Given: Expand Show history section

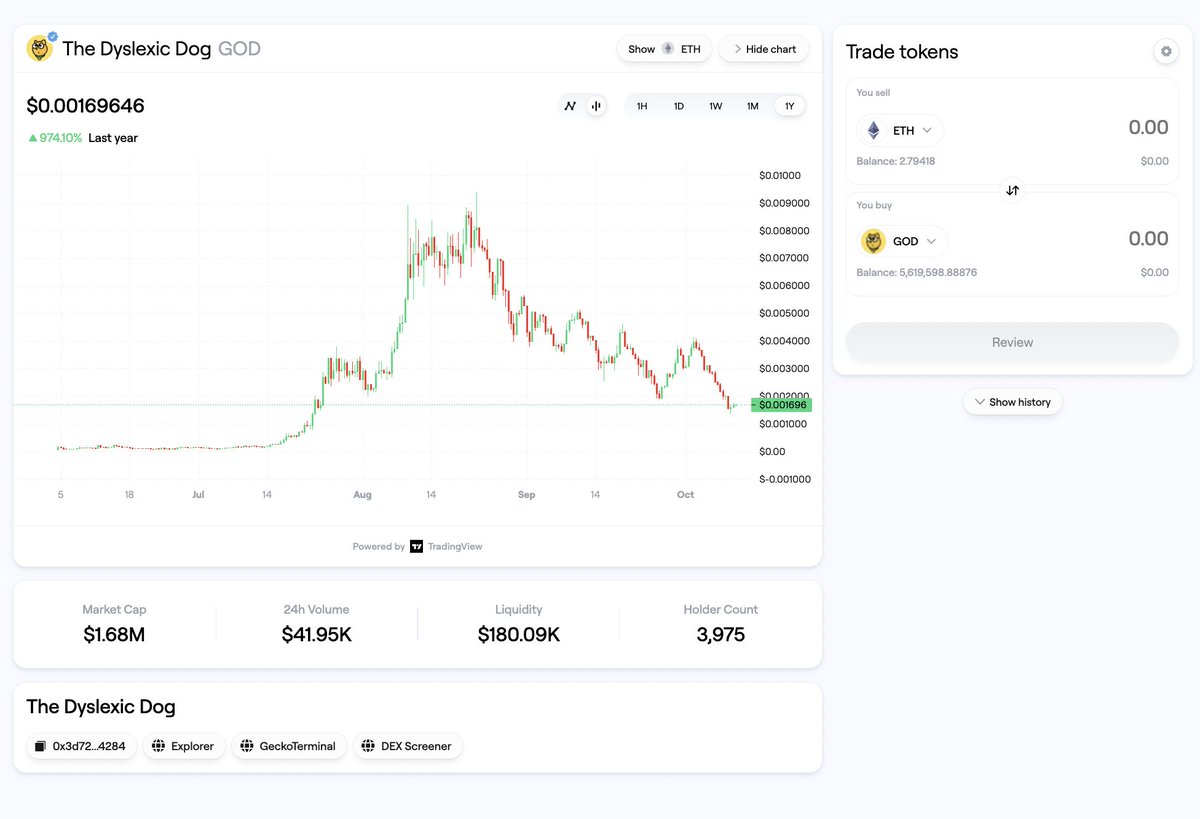Looking at the screenshot, I should click(1012, 402).
